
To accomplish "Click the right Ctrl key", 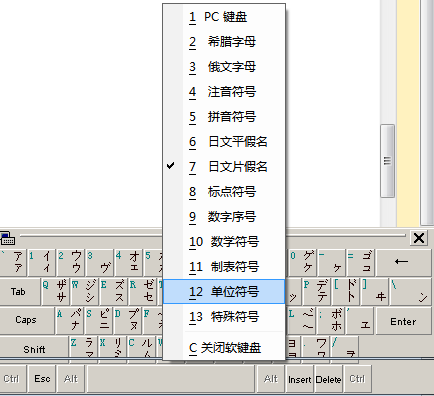I will [x=357, y=379].
